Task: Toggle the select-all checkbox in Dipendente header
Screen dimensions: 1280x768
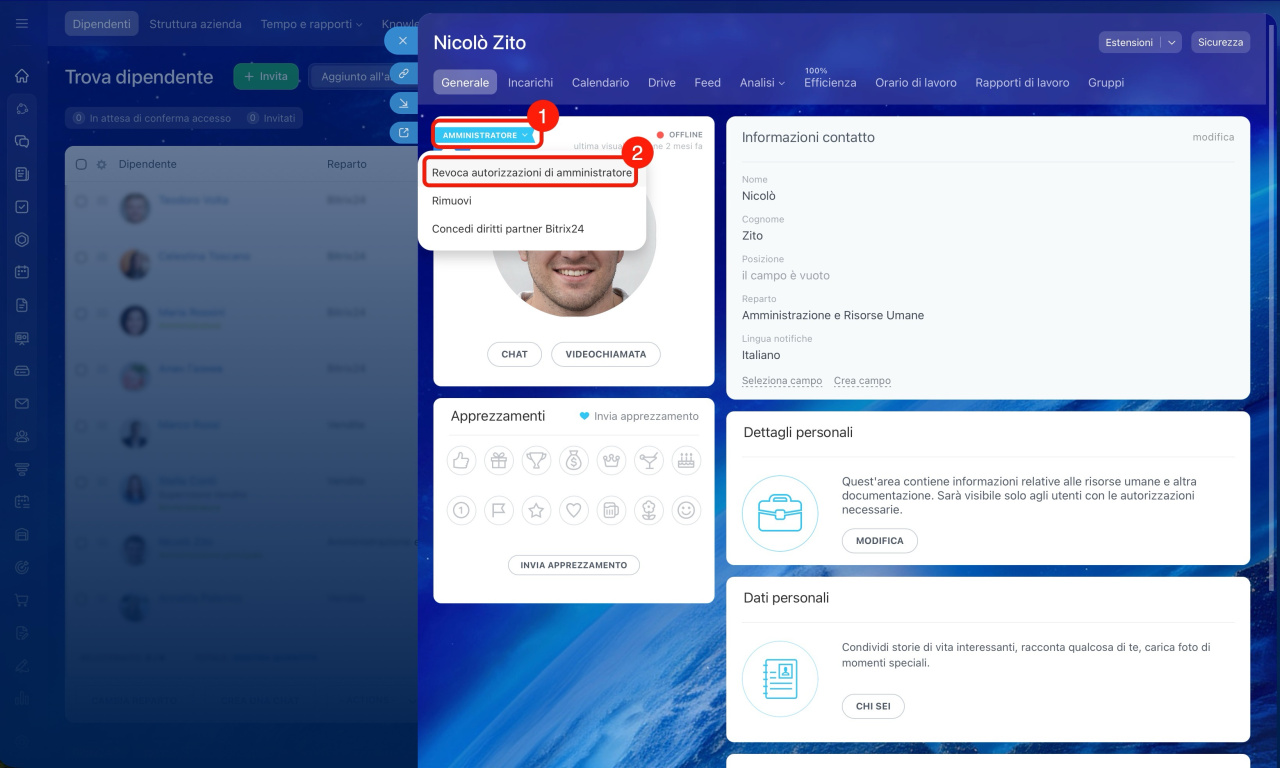Action: click(82, 164)
